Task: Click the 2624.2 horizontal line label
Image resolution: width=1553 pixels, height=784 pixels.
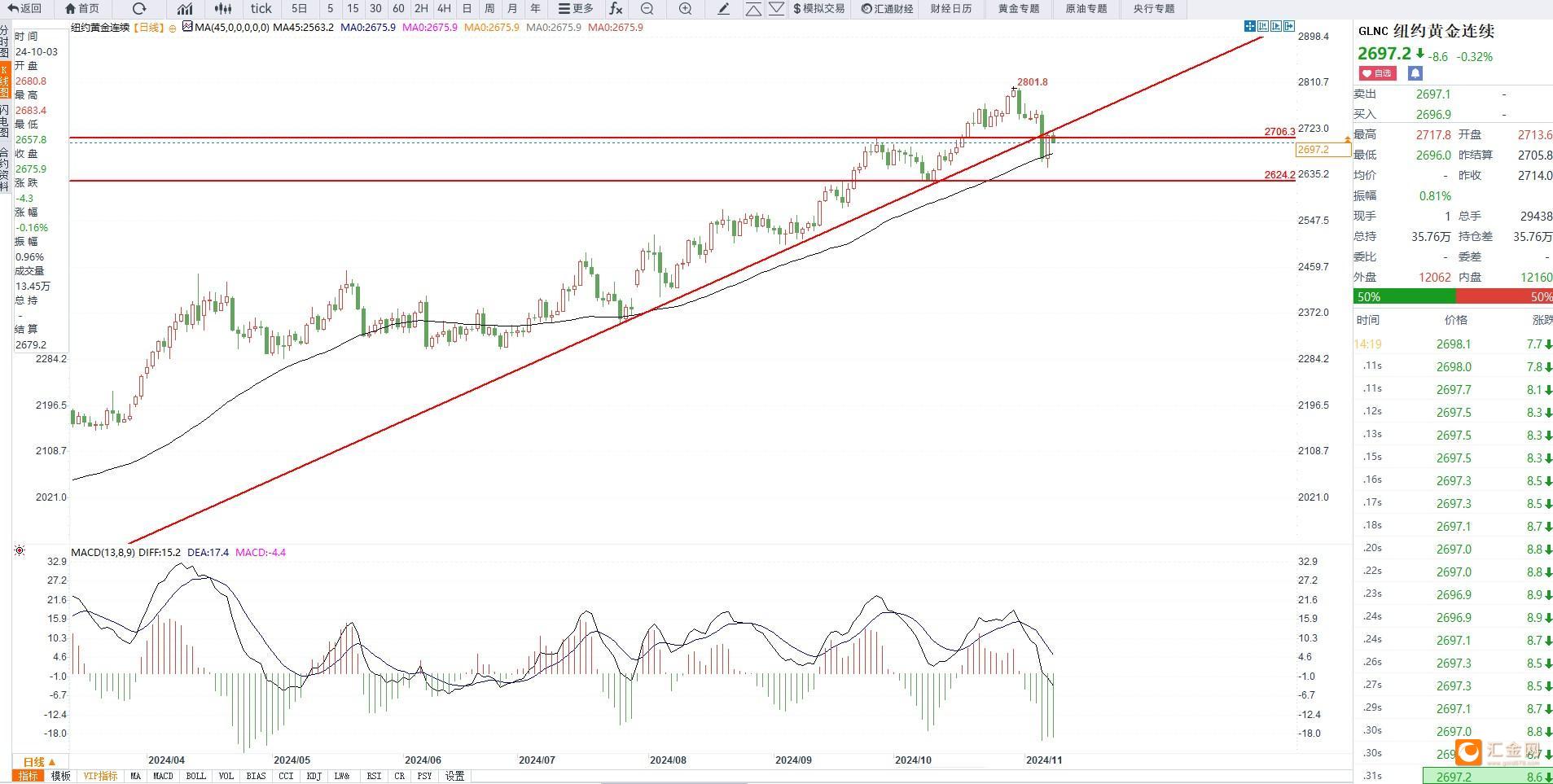Action: point(1279,175)
